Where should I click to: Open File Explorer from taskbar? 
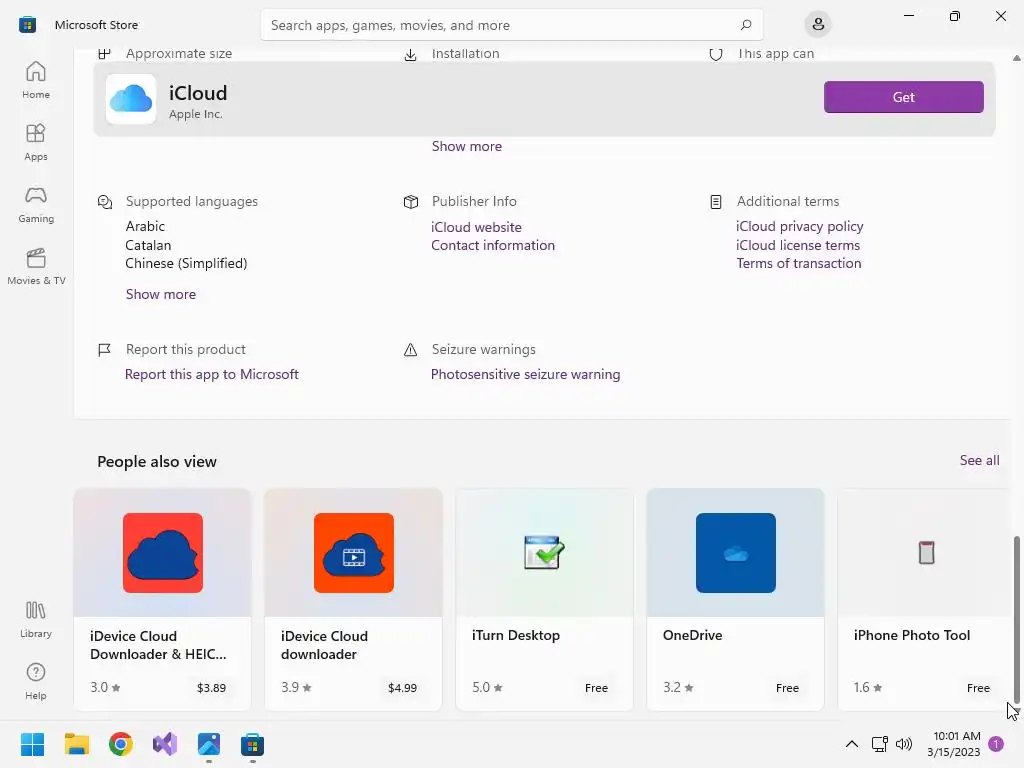[x=76, y=744]
